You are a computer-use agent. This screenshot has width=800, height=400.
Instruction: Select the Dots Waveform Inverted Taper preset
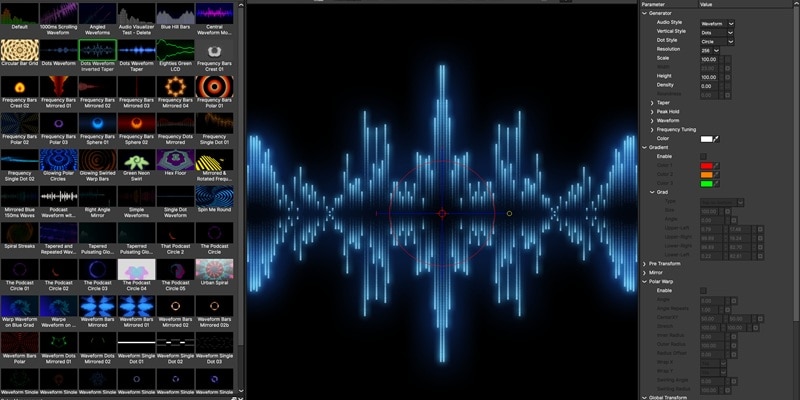pos(97,51)
